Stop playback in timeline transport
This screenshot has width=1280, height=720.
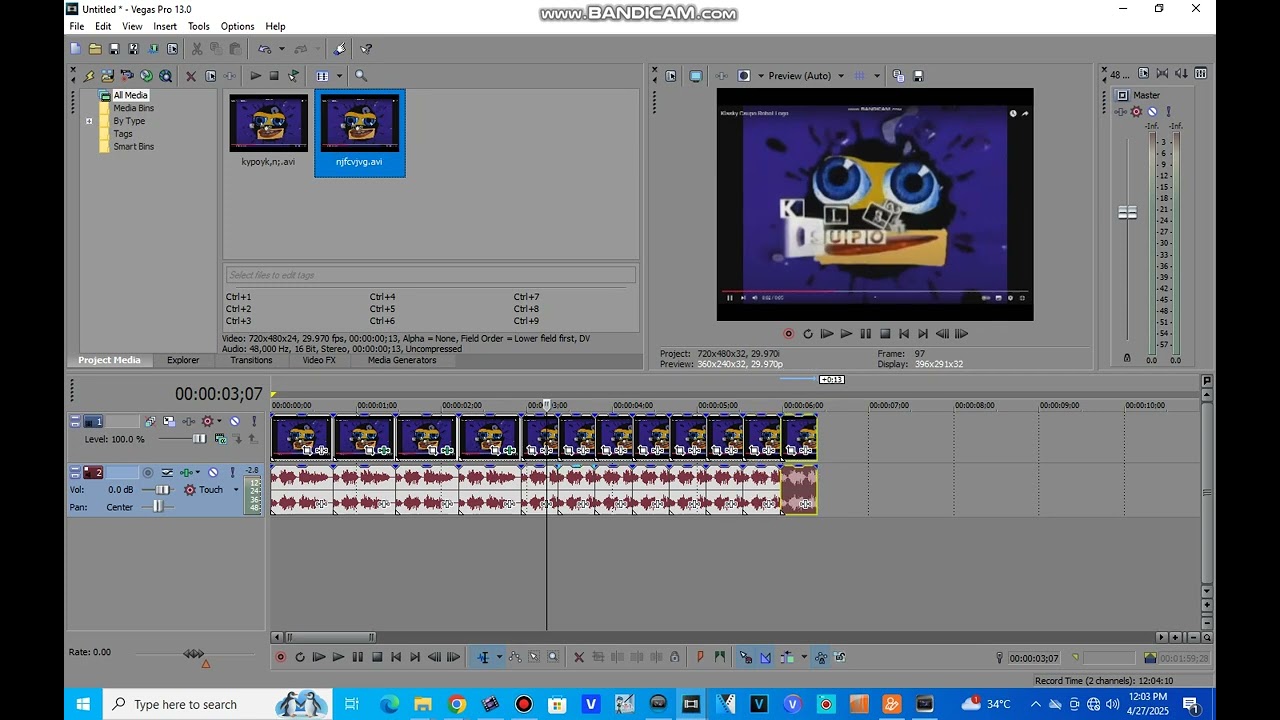[377, 657]
